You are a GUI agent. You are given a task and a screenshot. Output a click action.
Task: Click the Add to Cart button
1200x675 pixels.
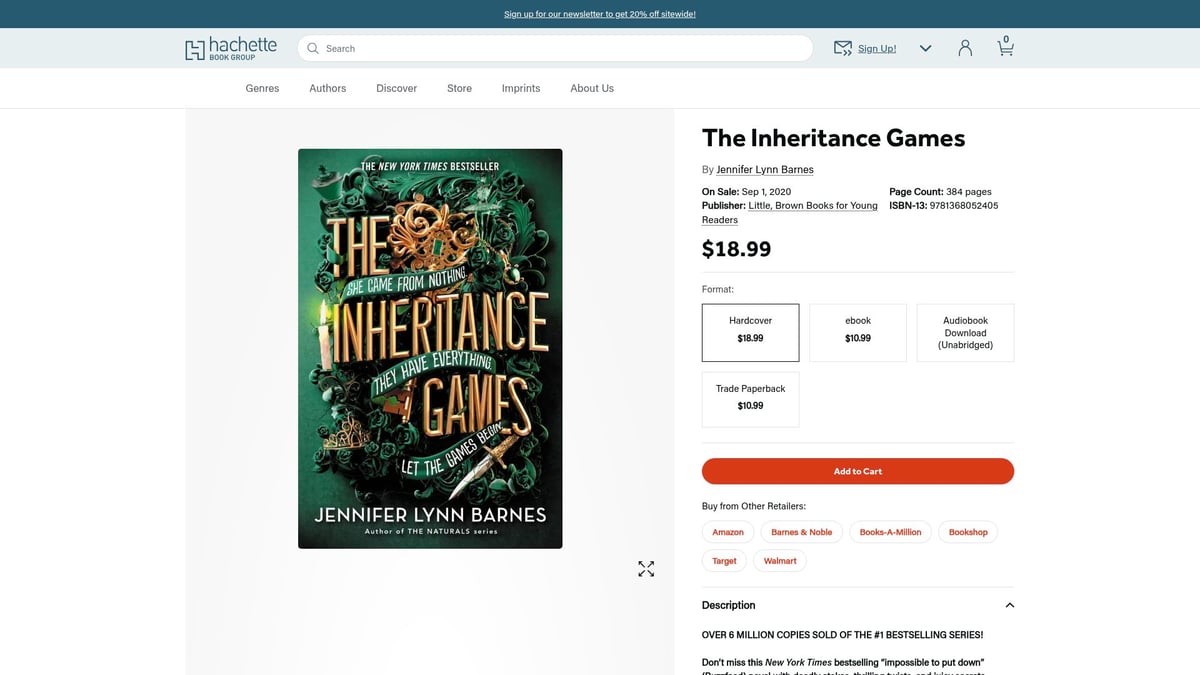pos(857,471)
